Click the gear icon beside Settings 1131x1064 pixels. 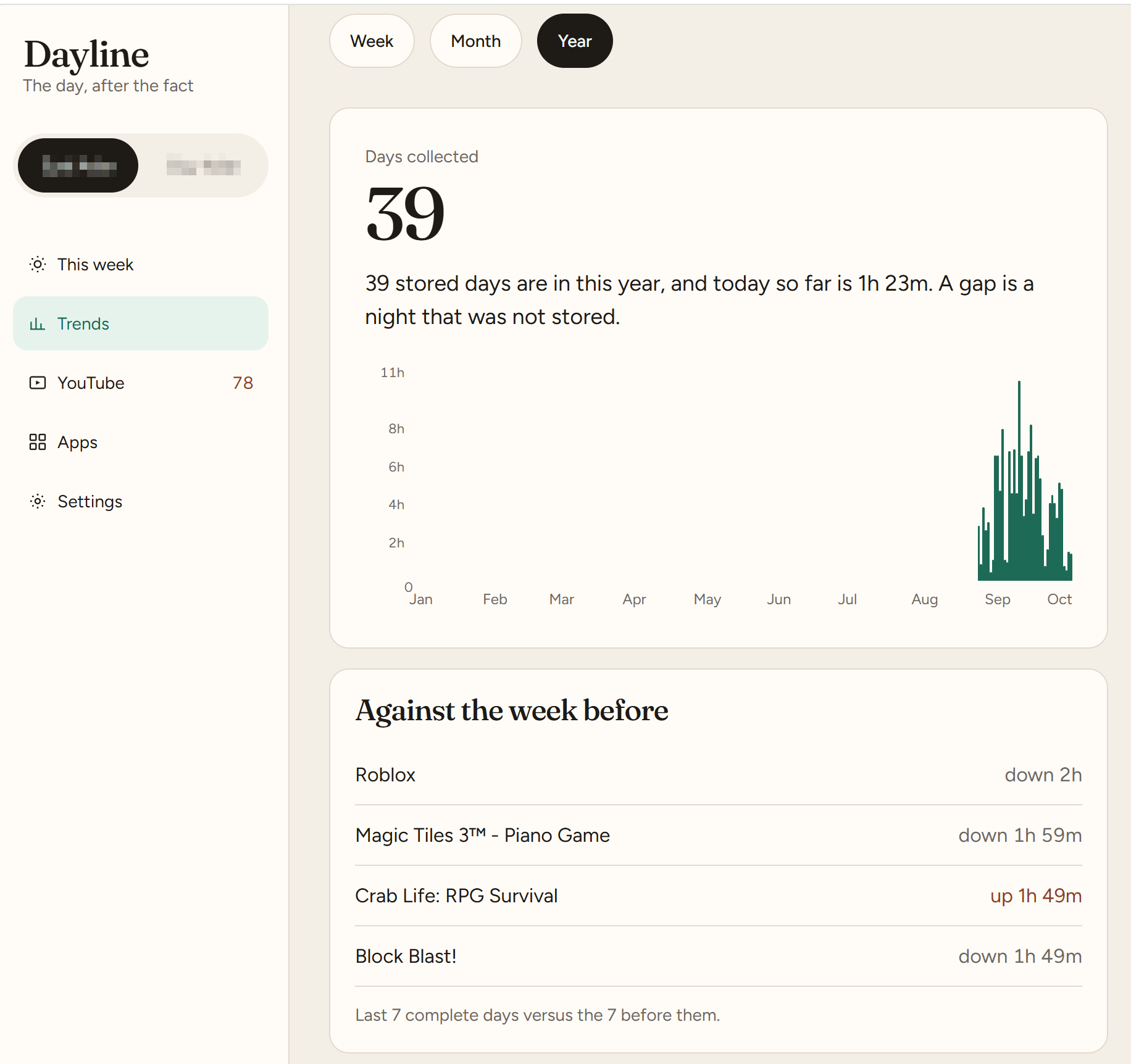38,502
